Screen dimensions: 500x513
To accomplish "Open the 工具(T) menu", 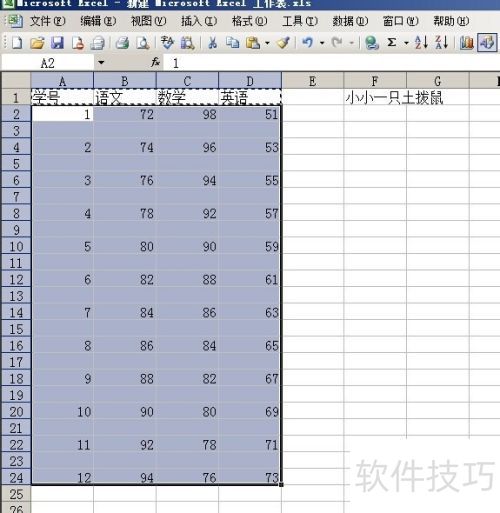I will [x=300, y=21].
